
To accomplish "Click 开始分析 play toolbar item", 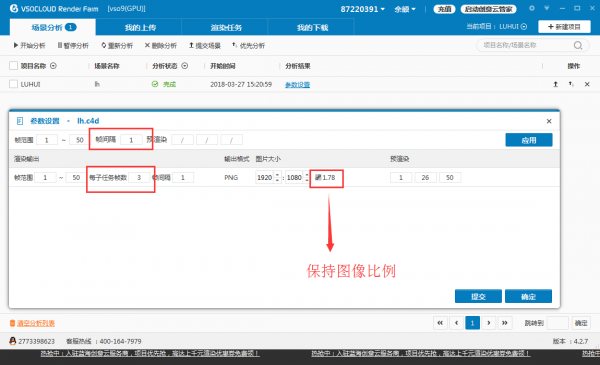I will (29, 46).
